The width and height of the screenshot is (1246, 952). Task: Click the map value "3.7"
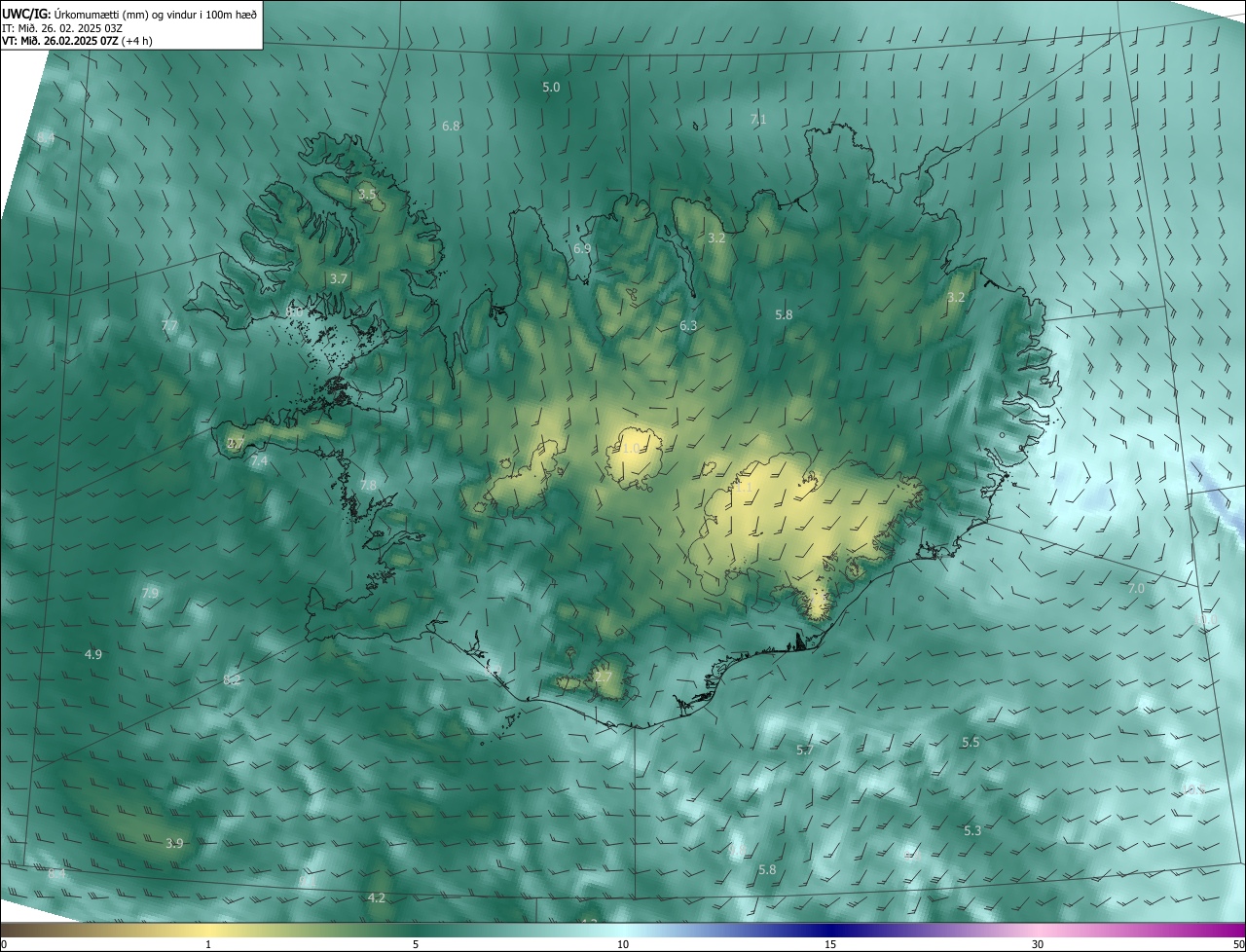point(338,278)
